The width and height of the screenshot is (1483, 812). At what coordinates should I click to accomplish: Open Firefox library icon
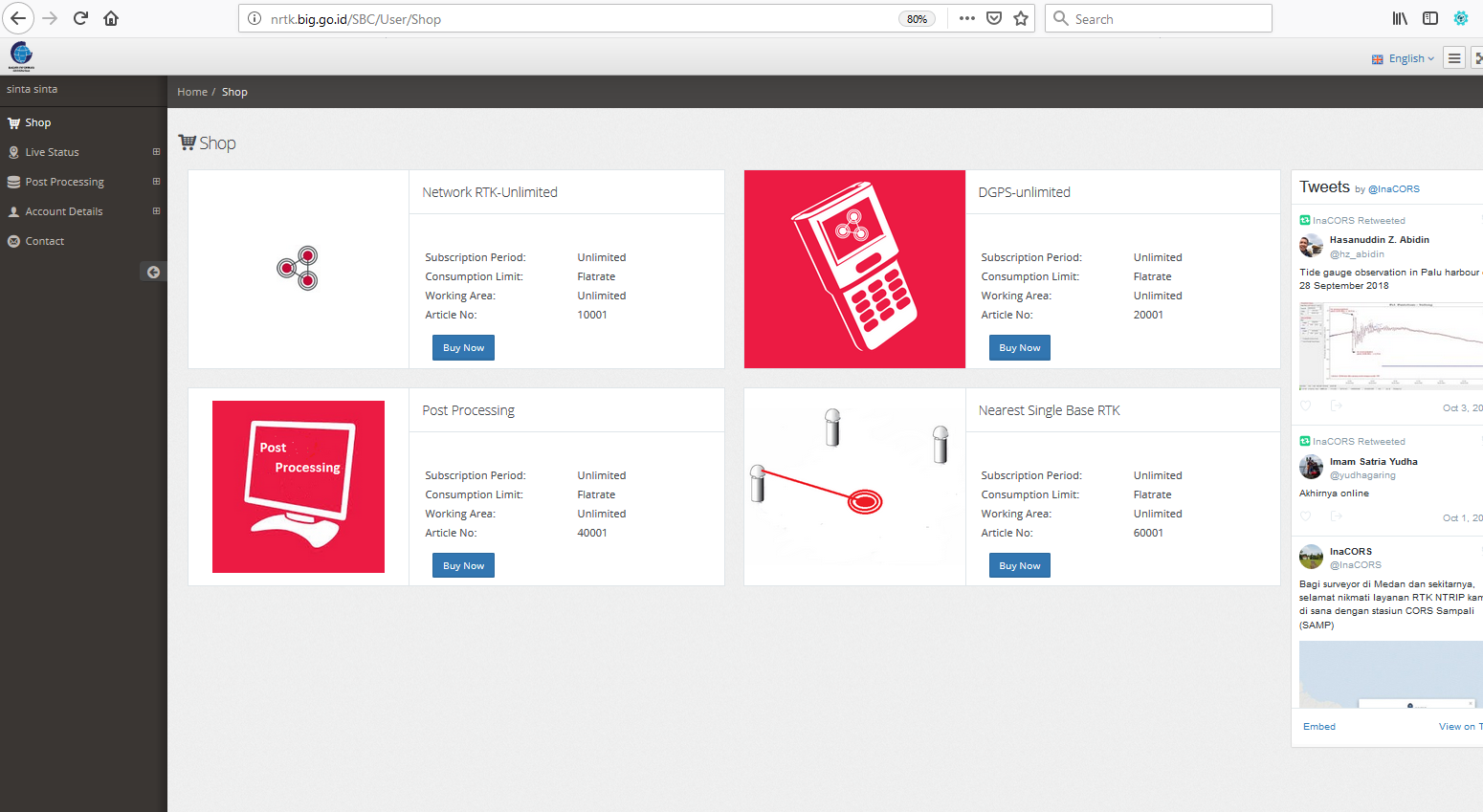click(x=1400, y=18)
